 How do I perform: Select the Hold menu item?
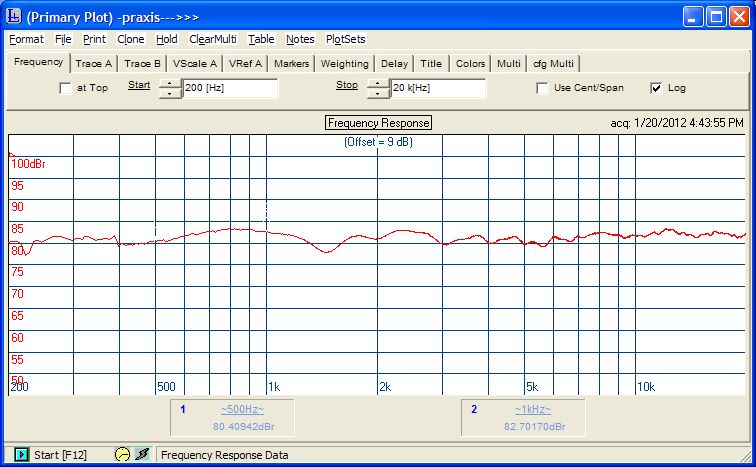pos(167,39)
